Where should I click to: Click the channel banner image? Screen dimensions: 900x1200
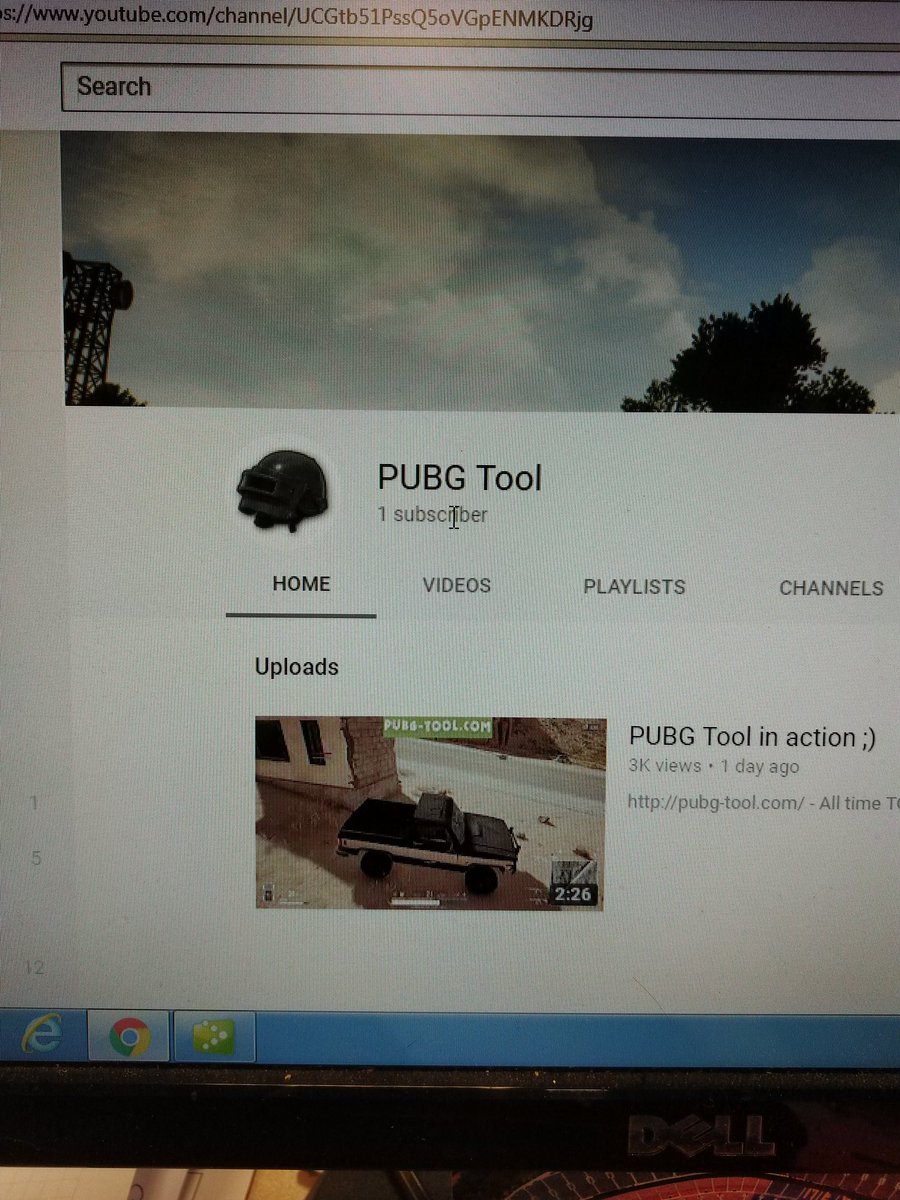coord(481,273)
